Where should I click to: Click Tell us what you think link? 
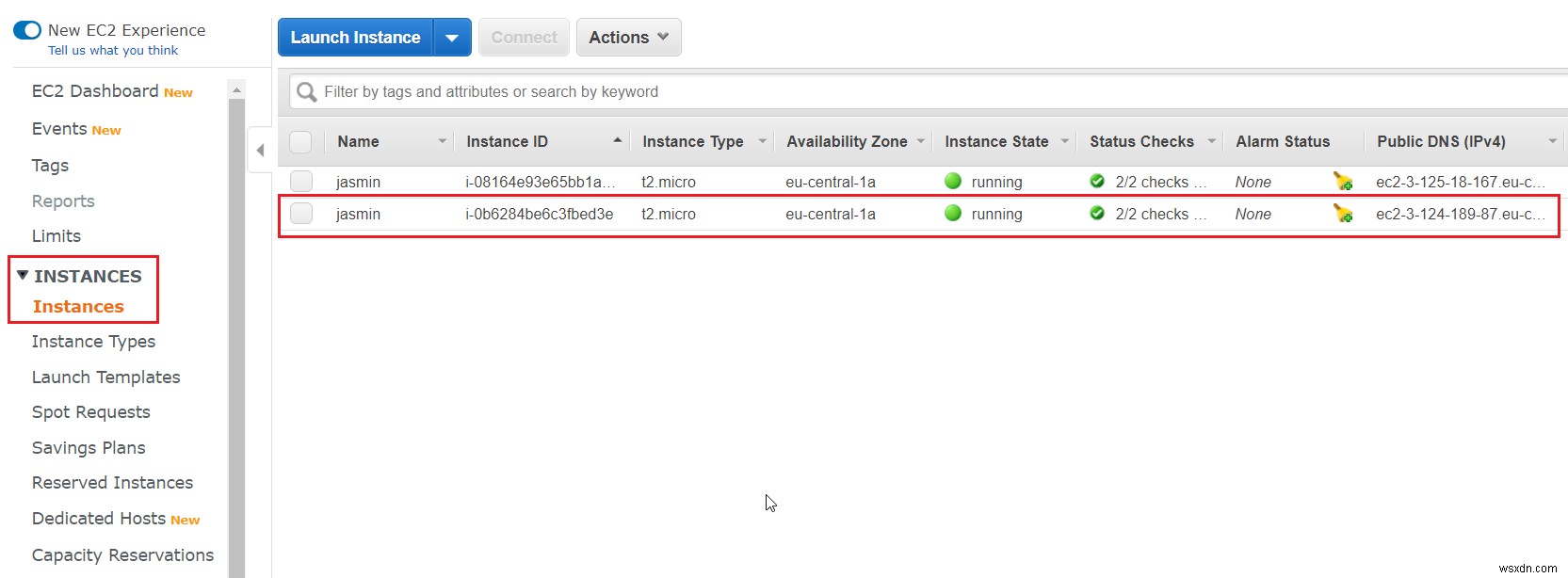[113, 51]
